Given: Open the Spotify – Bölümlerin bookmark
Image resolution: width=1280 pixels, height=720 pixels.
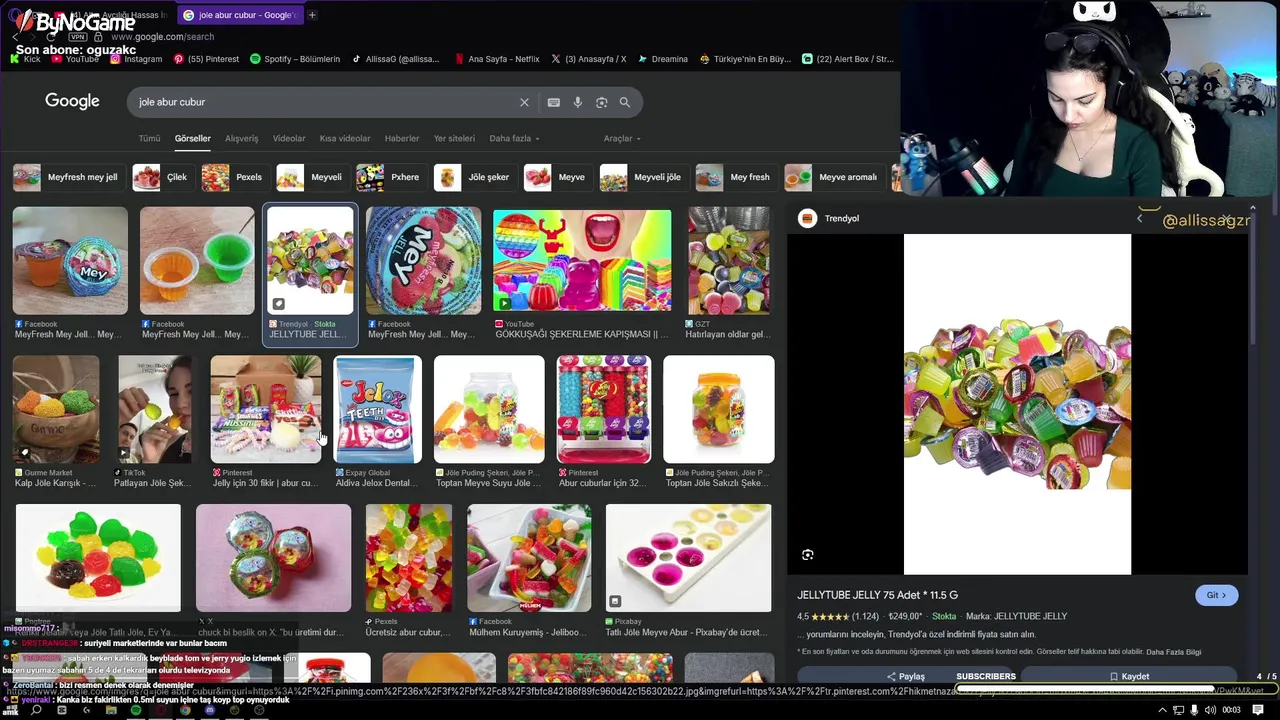Looking at the screenshot, I should 295,59.
